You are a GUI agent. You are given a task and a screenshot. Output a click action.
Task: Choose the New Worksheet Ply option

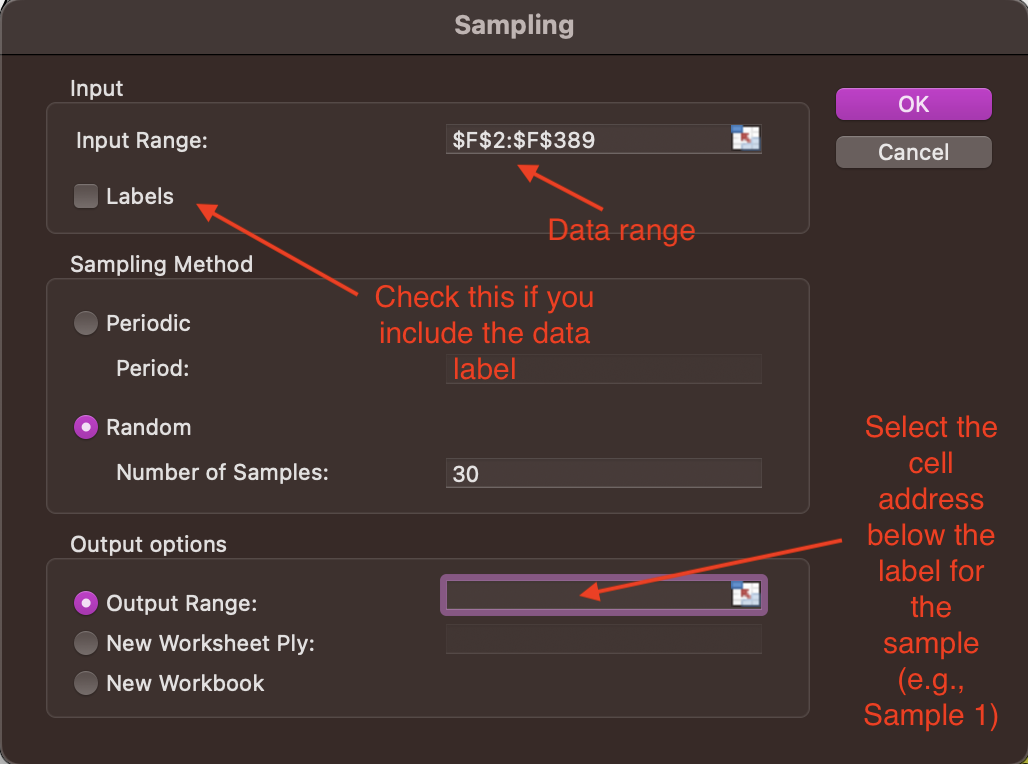pyautogui.click(x=87, y=643)
